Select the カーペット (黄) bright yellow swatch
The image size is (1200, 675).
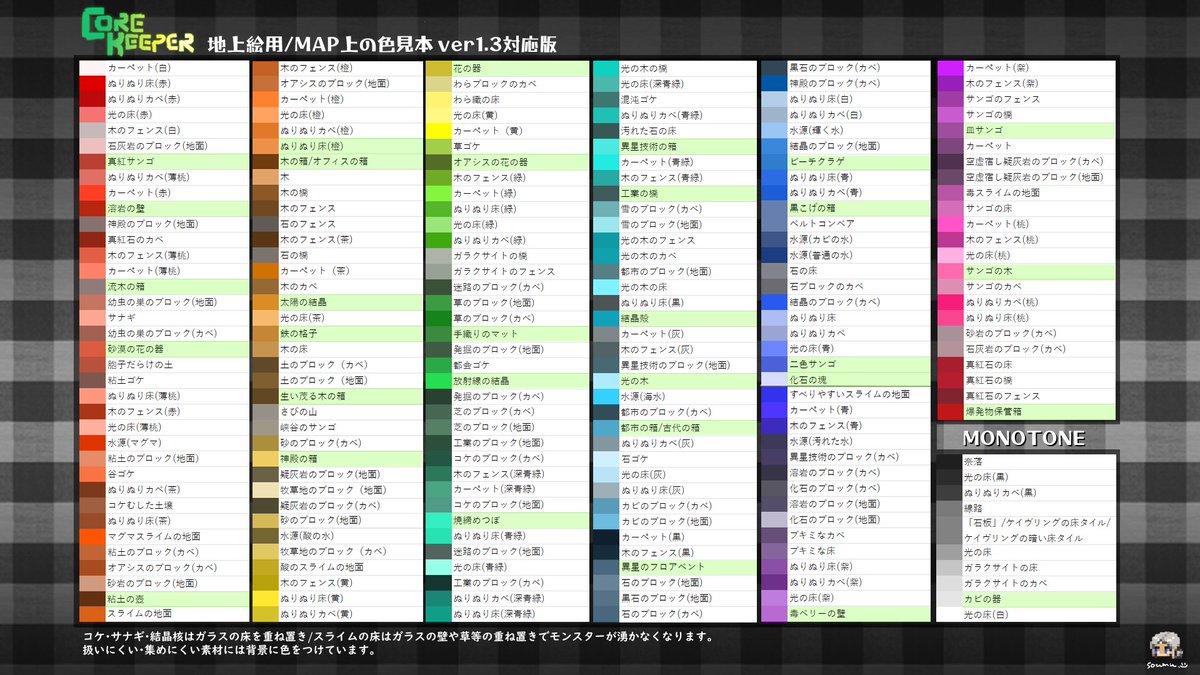click(439, 131)
